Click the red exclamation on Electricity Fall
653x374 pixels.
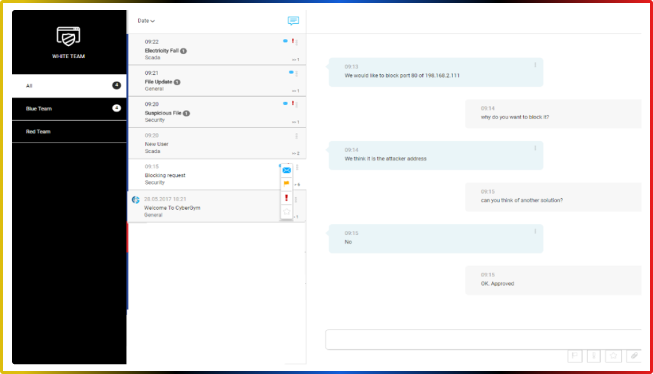coord(293,41)
